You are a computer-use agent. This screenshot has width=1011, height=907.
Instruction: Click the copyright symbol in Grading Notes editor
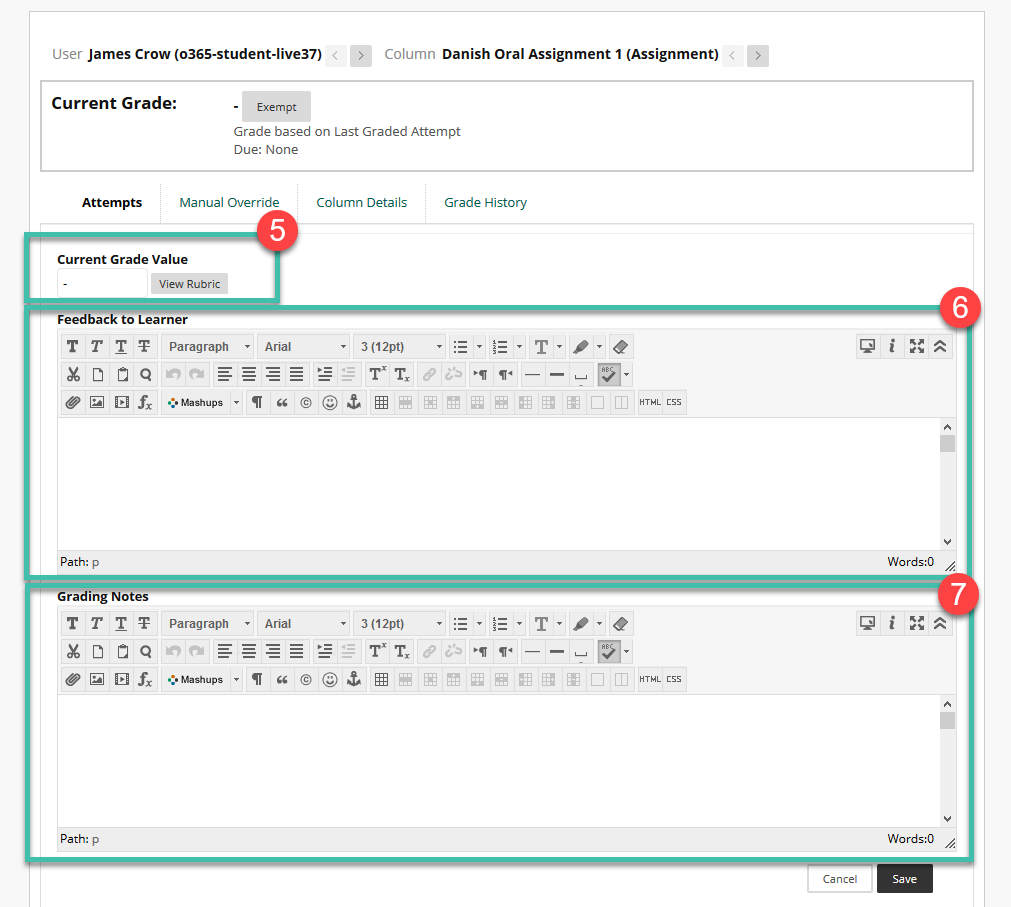[x=306, y=679]
